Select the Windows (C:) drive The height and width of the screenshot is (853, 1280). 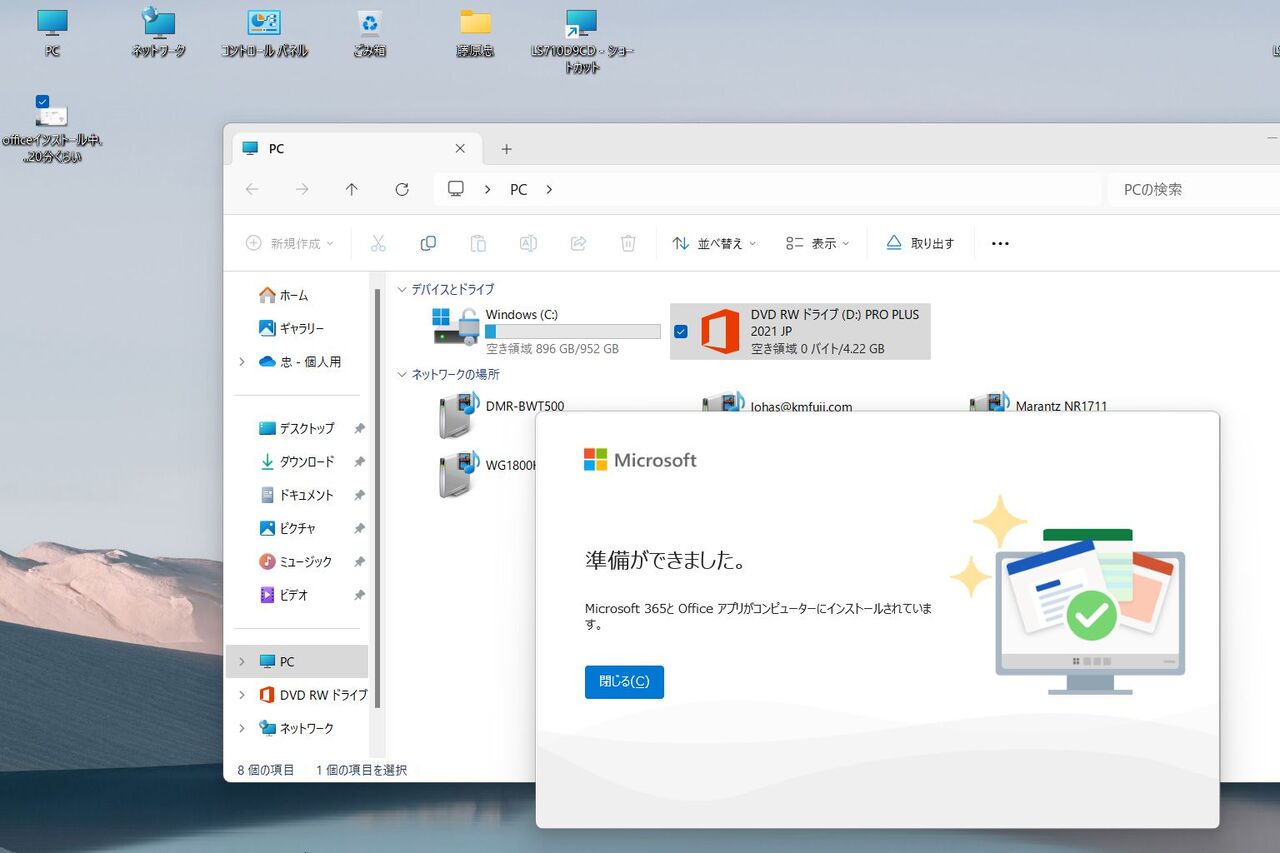[547, 331]
